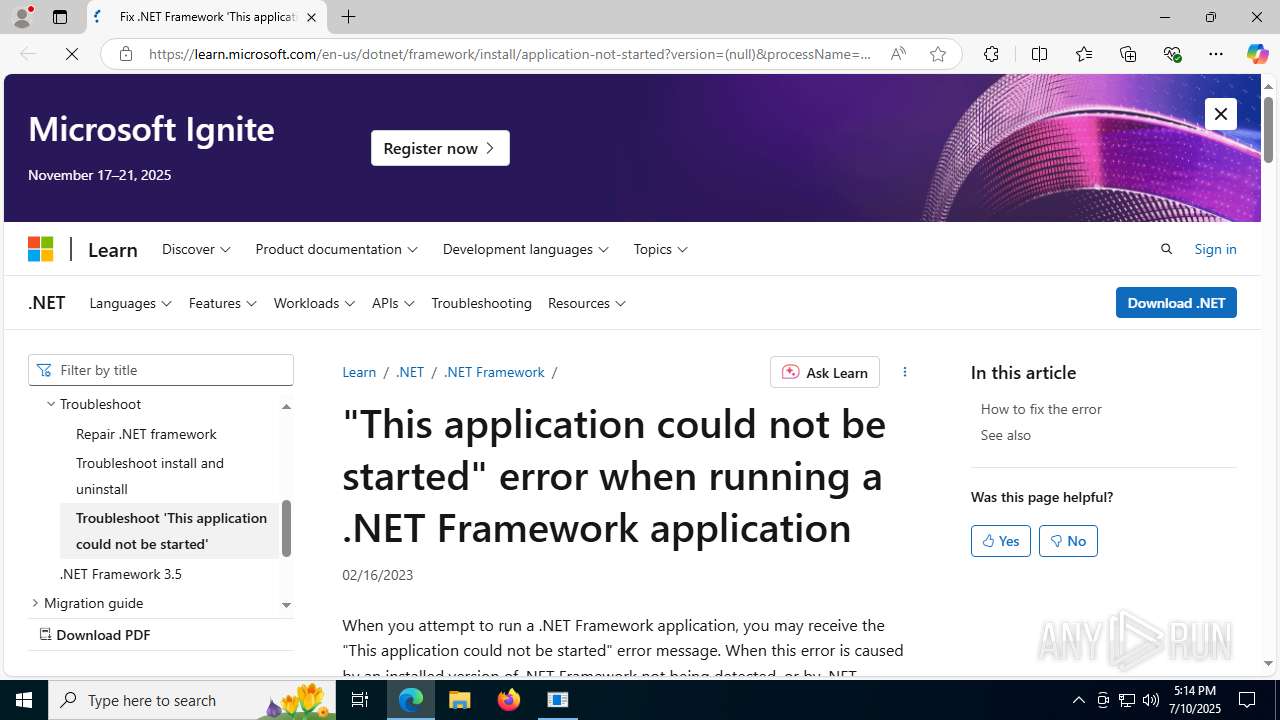Screen dimensions: 1280x720
Task: Open a new browser tab
Action: (x=348, y=17)
